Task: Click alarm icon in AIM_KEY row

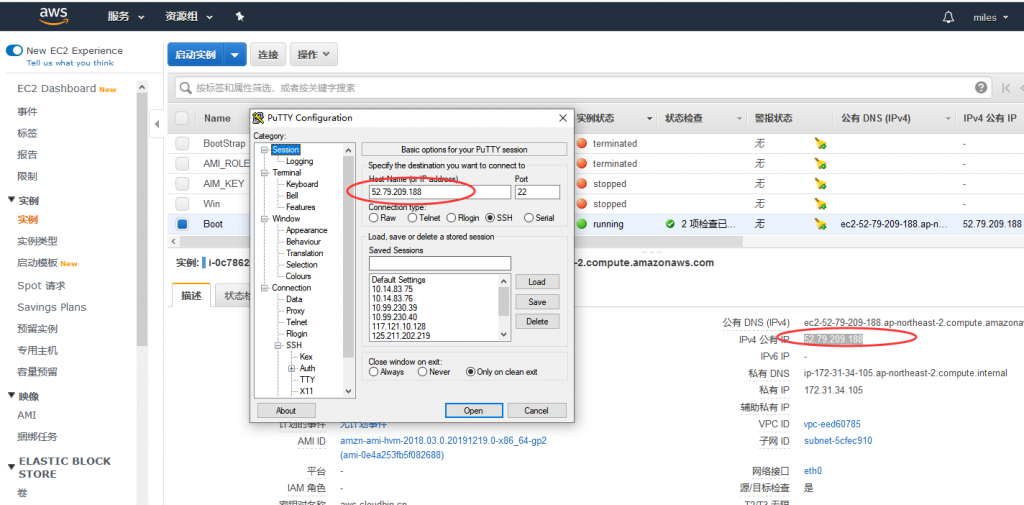Action: (821, 184)
